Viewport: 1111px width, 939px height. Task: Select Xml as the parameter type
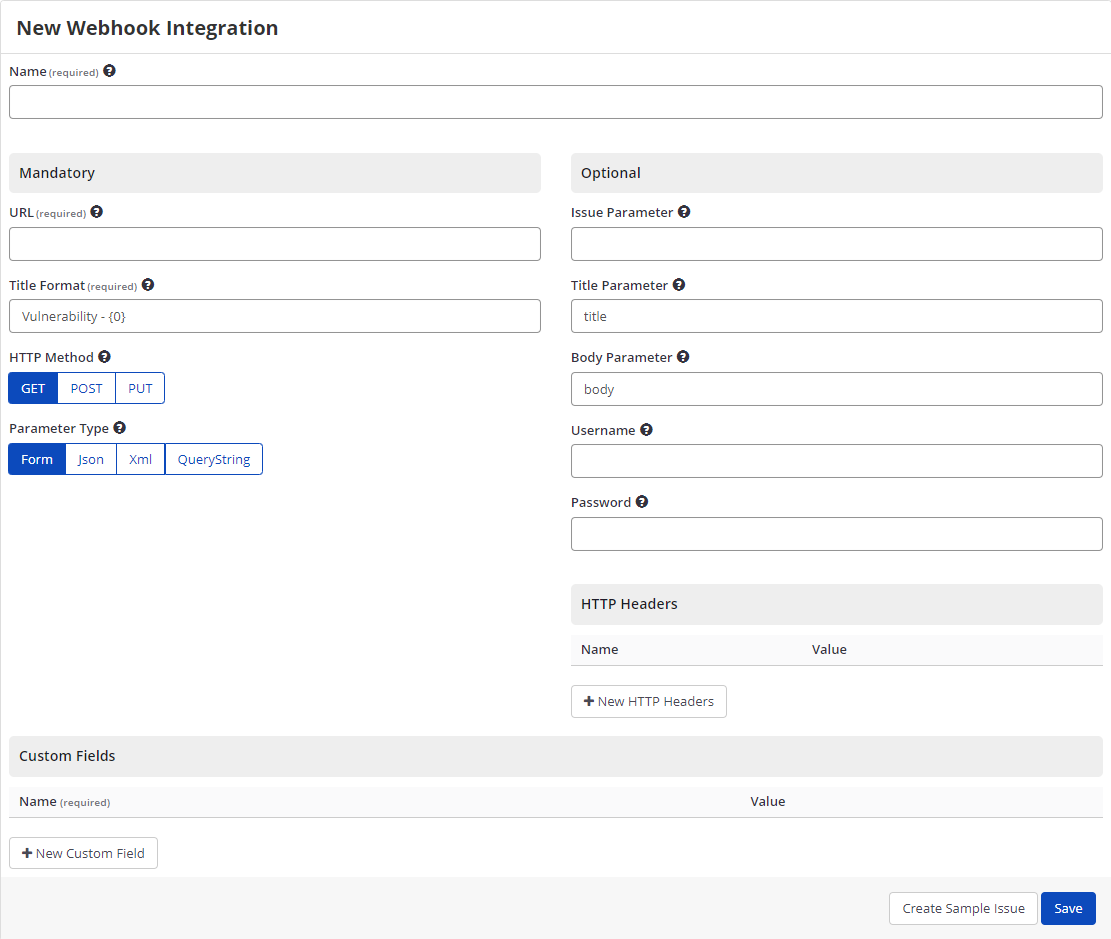(x=140, y=459)
